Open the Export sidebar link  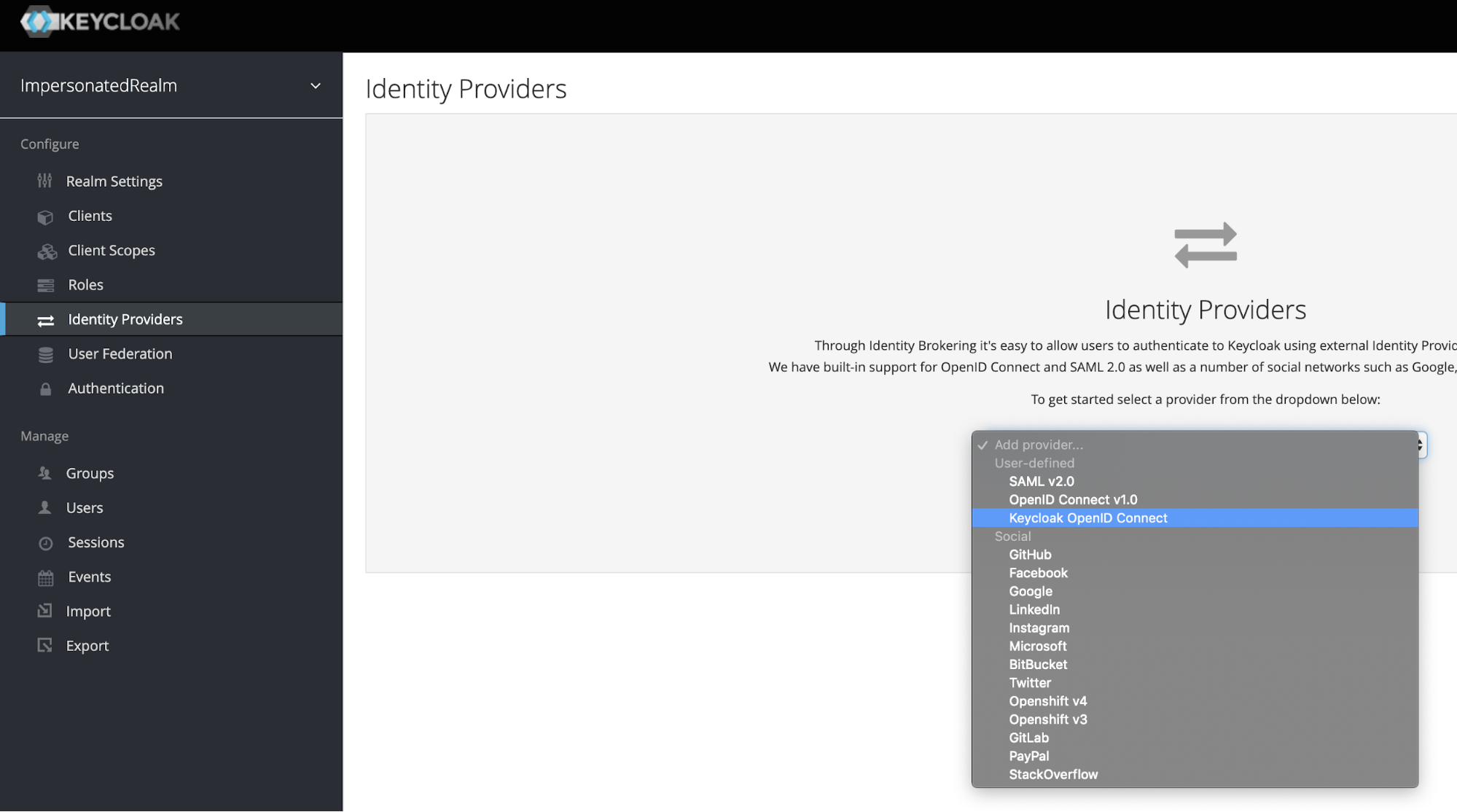pyautogui.click(x=87, y=646)
